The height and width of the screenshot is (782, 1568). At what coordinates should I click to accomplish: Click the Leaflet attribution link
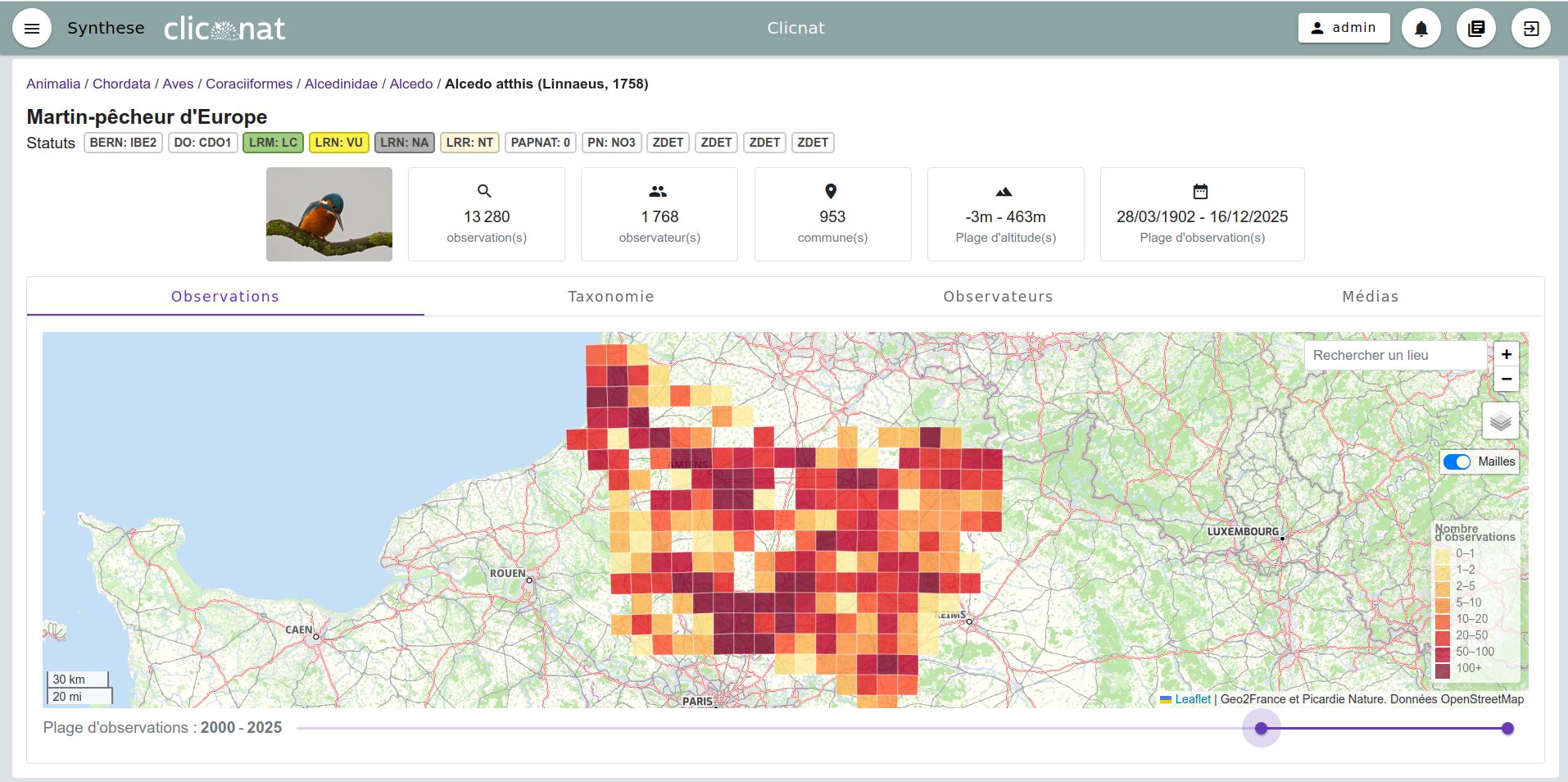[1192, 699]
